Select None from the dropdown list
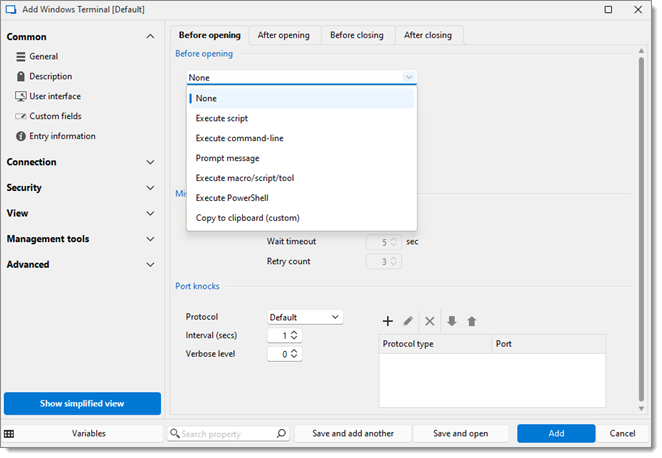This screenshot has height=458, width=662. click(x=301, y=98)
